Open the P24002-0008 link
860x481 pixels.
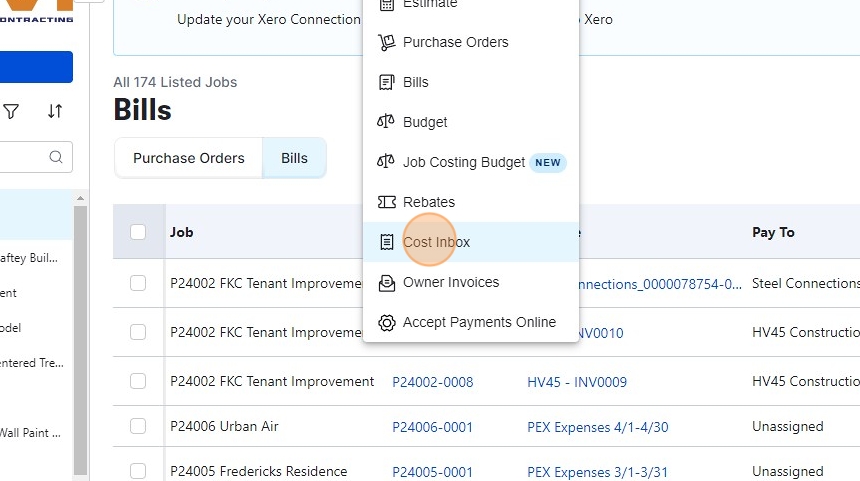coord(432,382)
